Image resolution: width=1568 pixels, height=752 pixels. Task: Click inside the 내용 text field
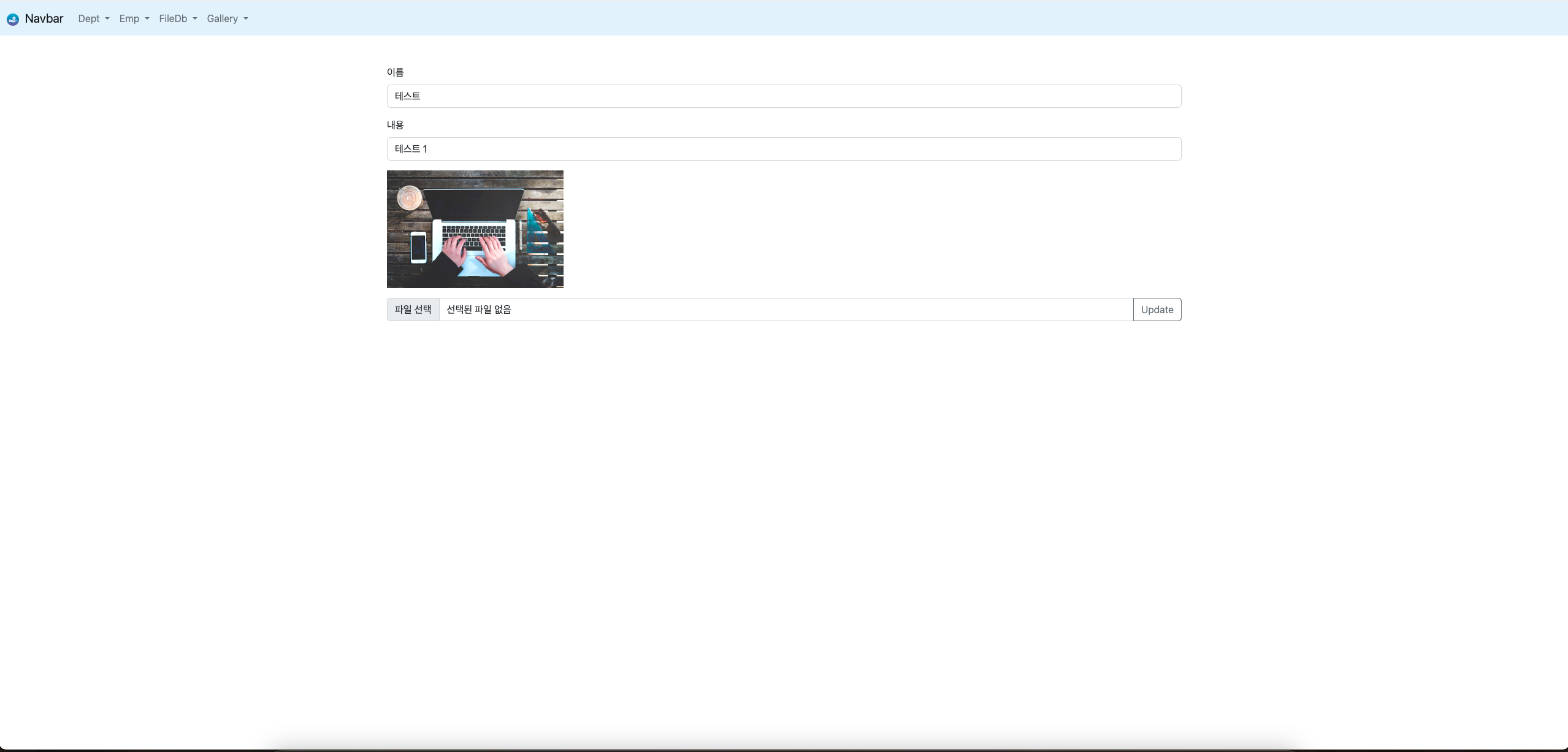pyautogui.click(x=783, y=148)
